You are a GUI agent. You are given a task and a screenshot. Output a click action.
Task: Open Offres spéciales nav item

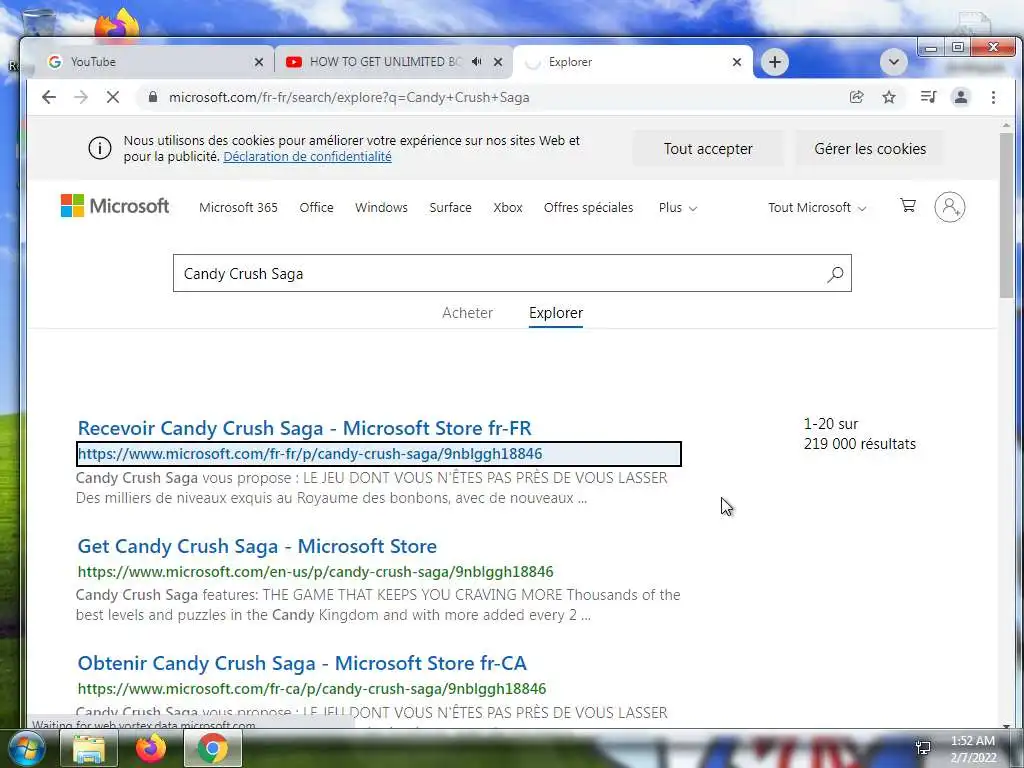pyautogui.click(x=588, y=208)
